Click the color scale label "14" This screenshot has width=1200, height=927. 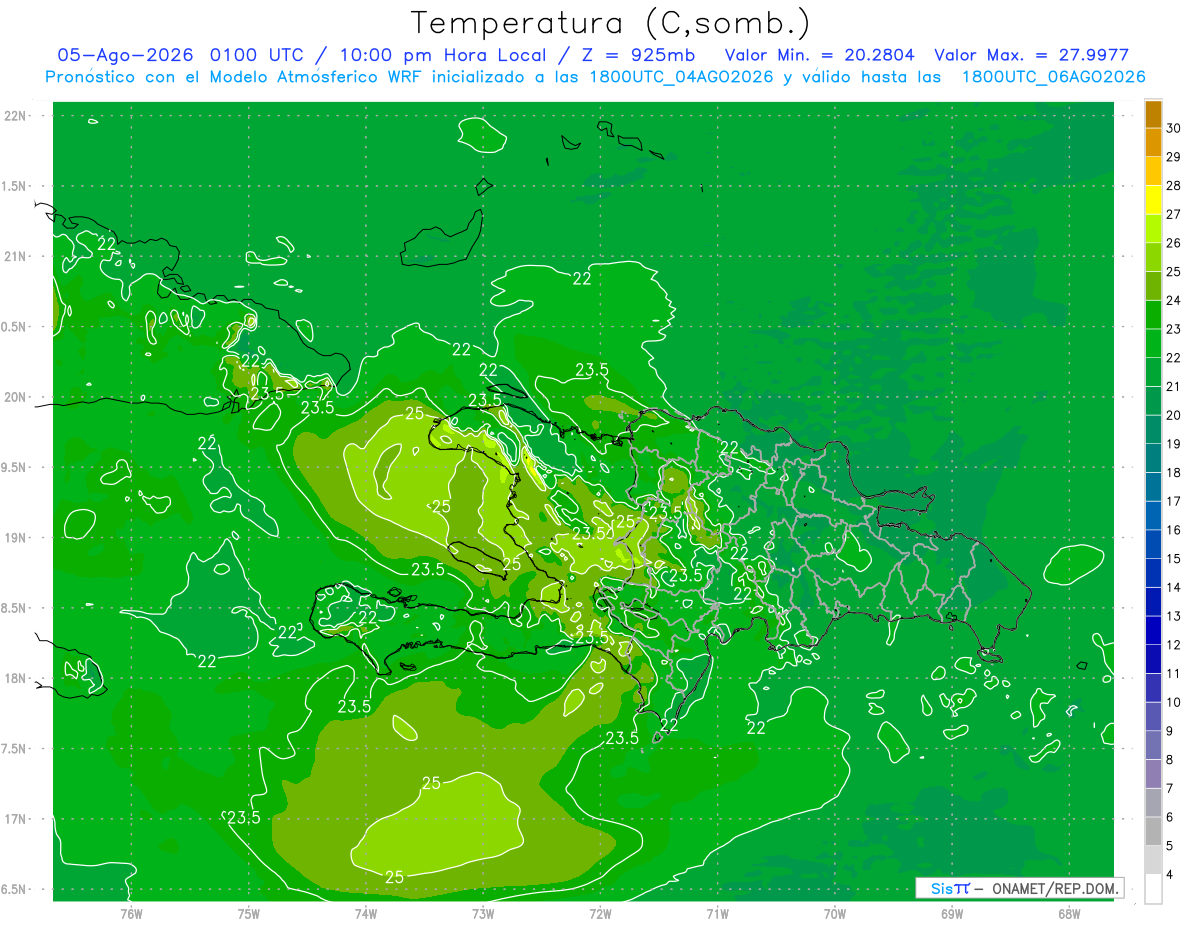pos(1174,588)
